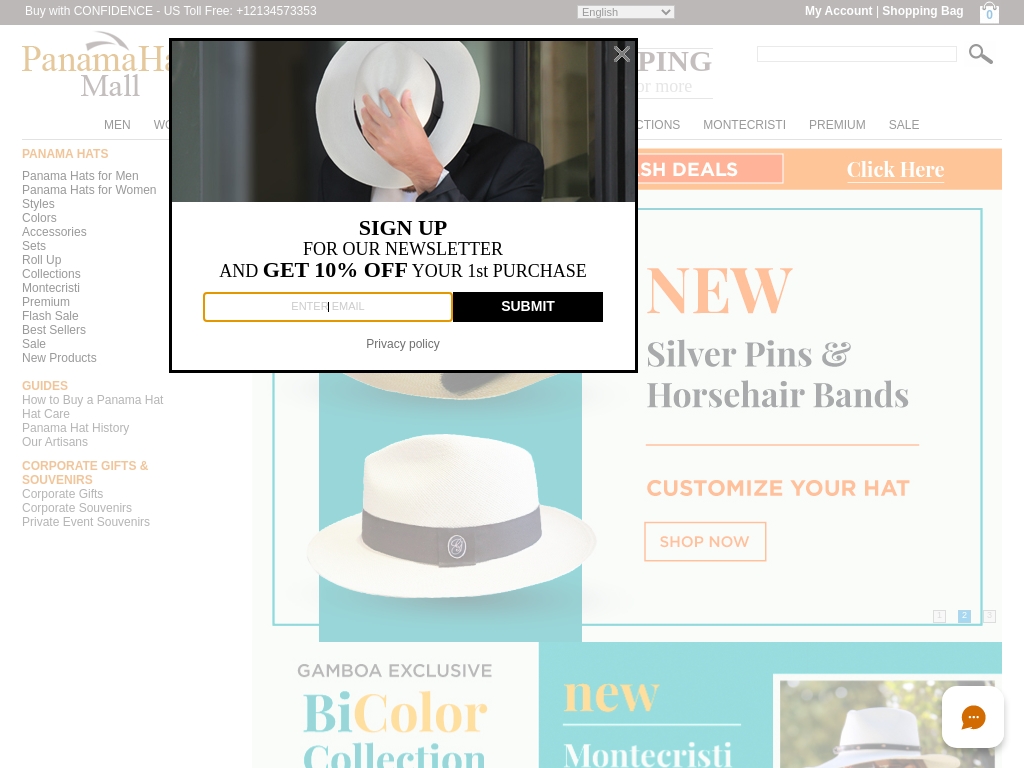Click the Panama Hat Mall logo

96,65
